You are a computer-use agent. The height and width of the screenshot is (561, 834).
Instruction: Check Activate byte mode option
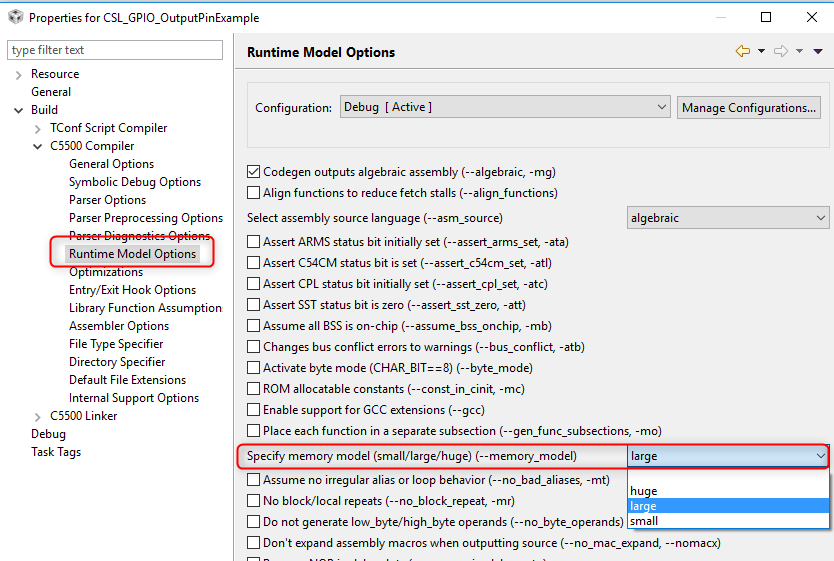click(x=254, y=368)
